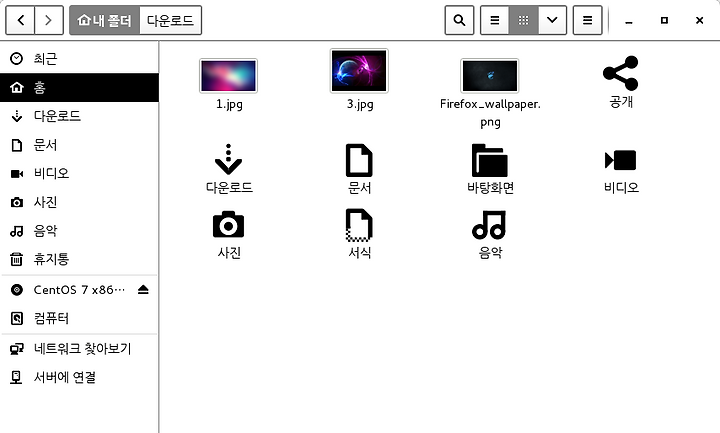The width and height of the screenshot is (720, 433).
Task: Click the 서식 label text
Action: coord(360,253)
